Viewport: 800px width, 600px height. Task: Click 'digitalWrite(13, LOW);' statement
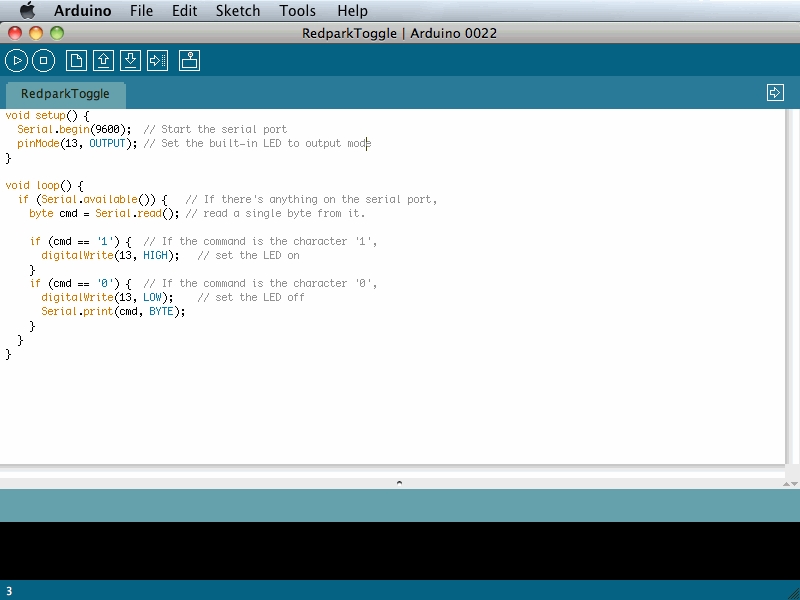coord(107,297)
